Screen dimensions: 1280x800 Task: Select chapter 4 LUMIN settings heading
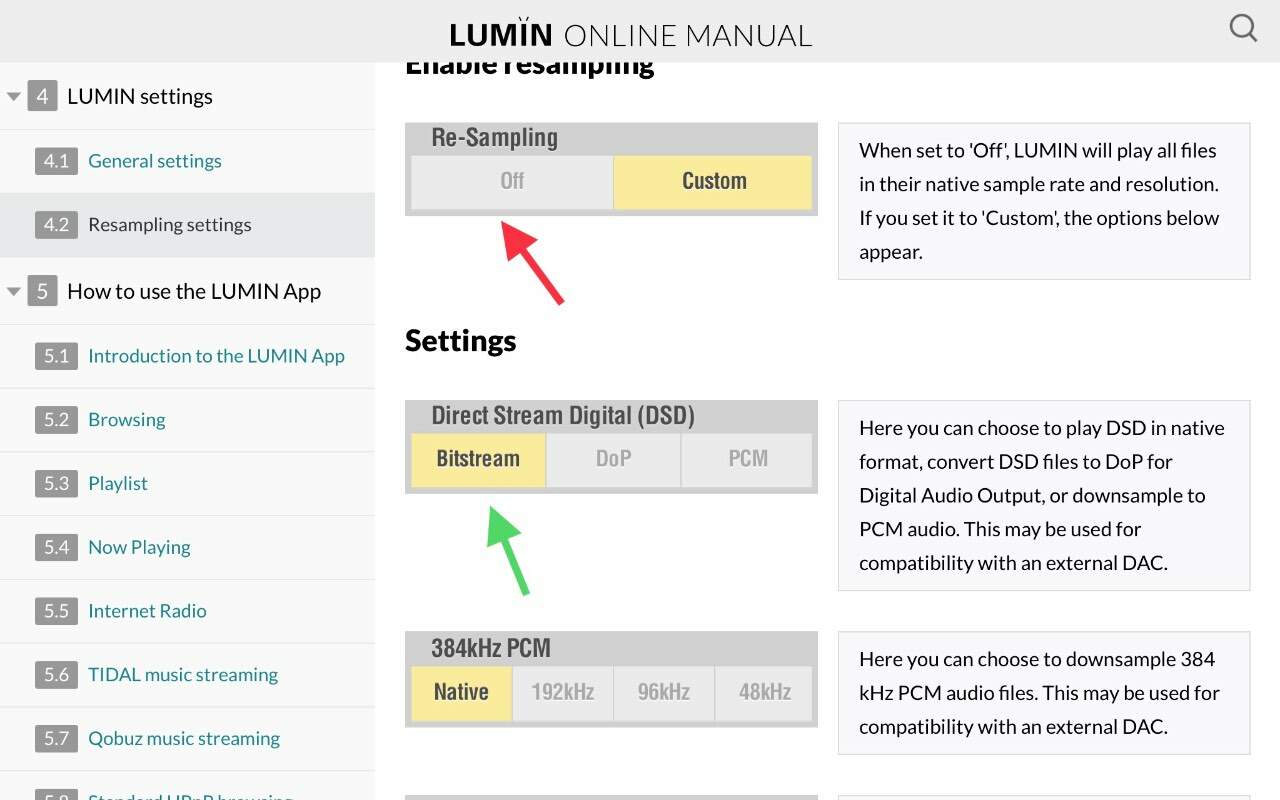[x=140, y=97]
